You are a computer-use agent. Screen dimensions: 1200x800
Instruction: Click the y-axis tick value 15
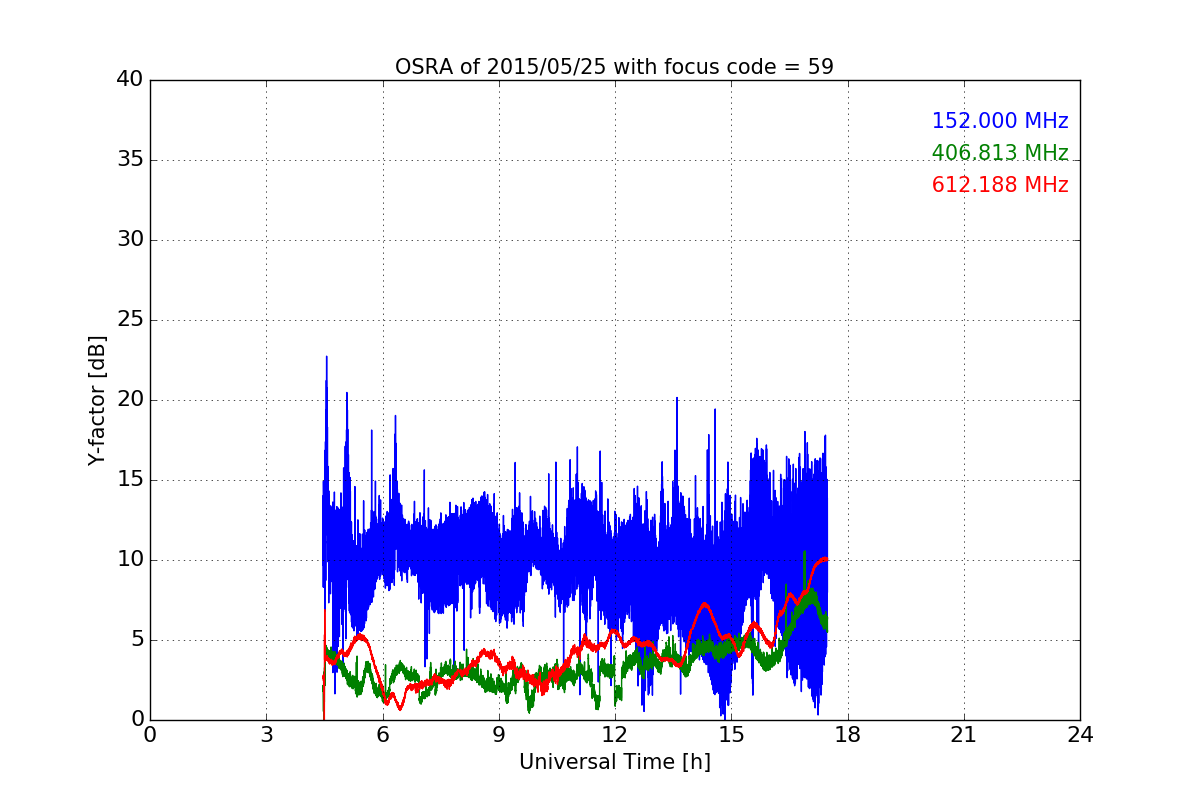pos(130,480)
